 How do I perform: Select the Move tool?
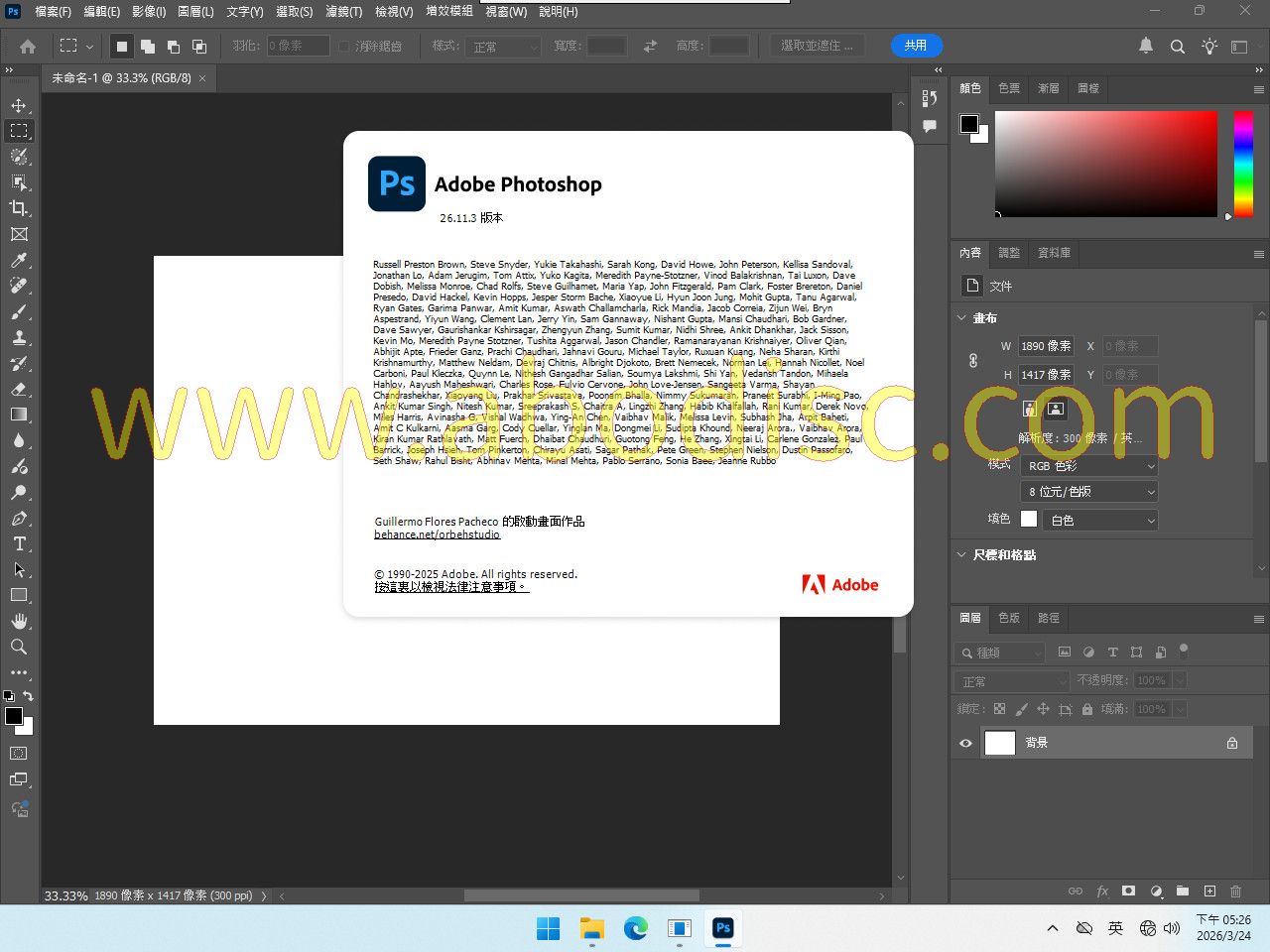point(19,105)
